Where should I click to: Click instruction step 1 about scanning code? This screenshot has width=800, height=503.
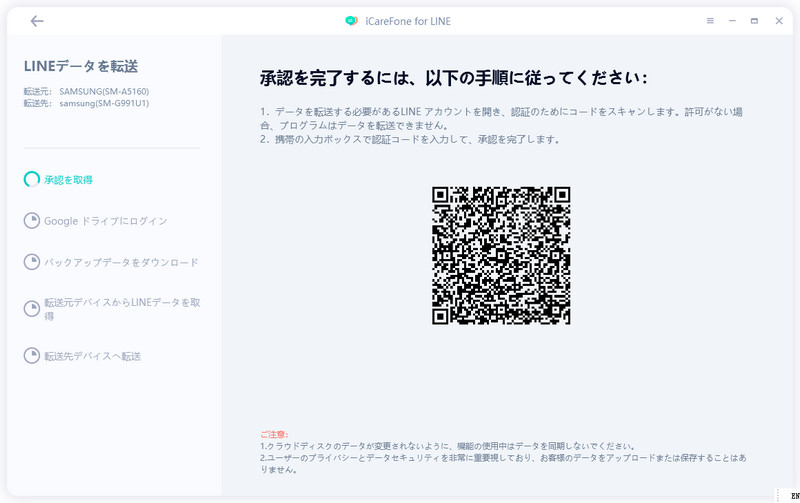click(501, 118)
